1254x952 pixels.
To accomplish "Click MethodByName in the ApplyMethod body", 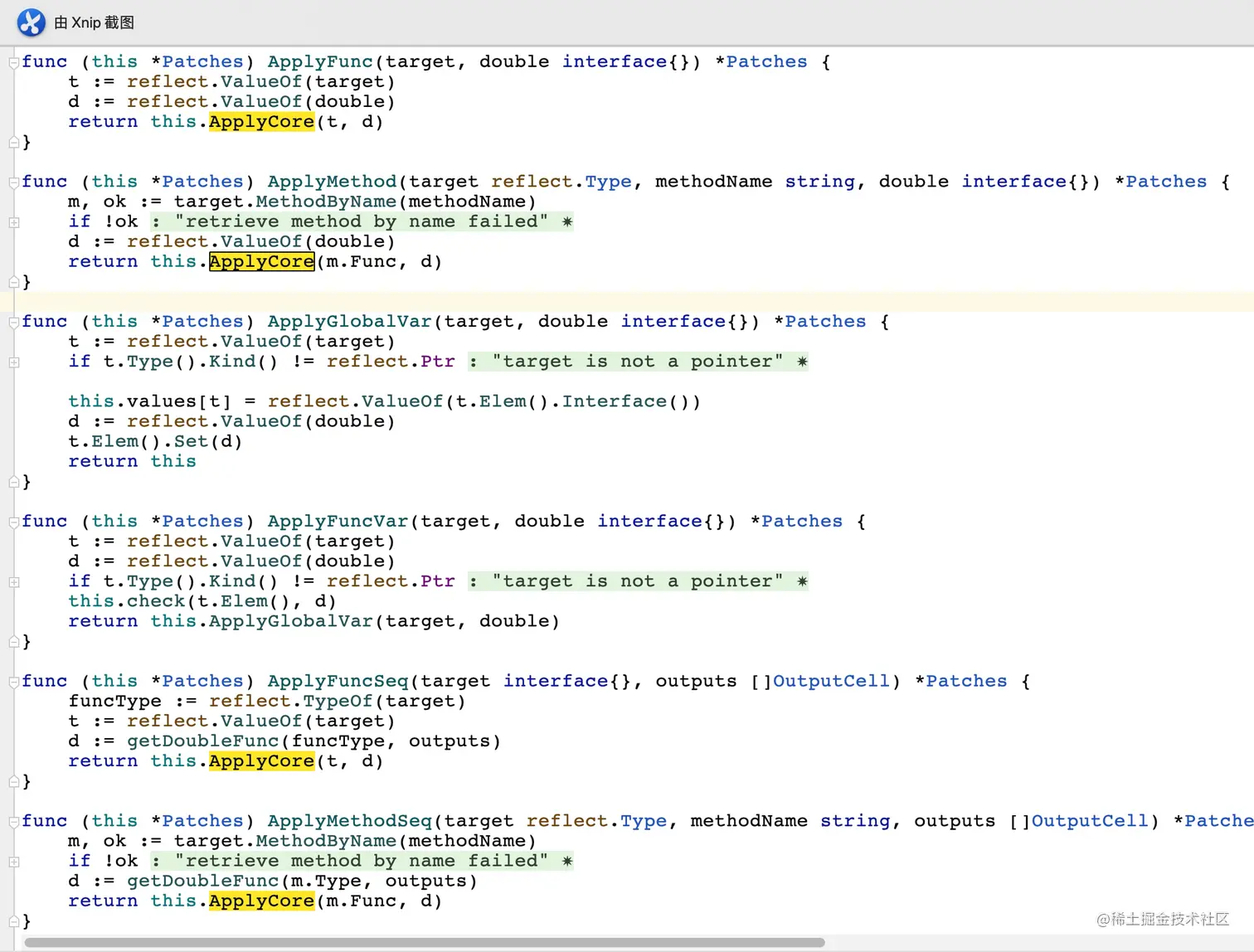I will tap(326, 202).
